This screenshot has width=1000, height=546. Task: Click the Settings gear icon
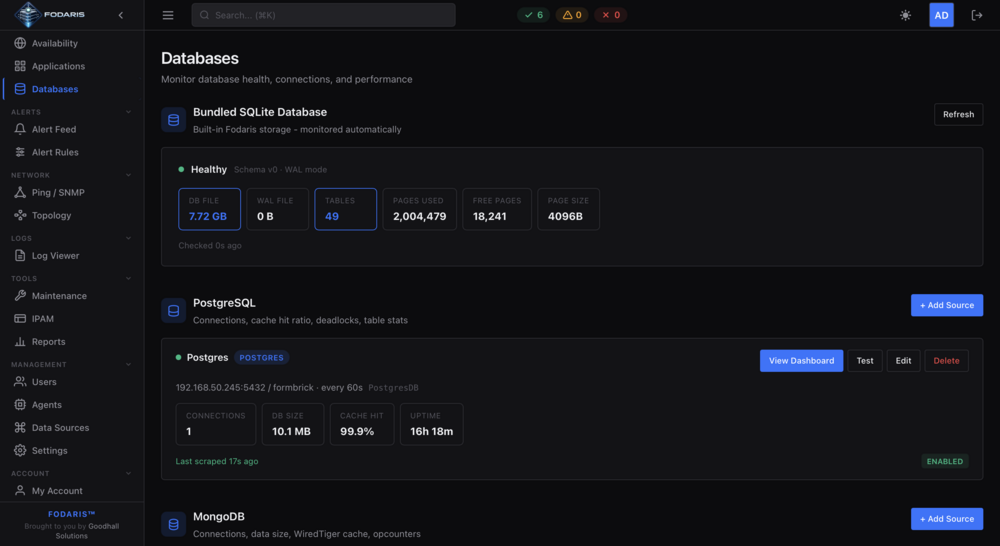click(20, 451)
